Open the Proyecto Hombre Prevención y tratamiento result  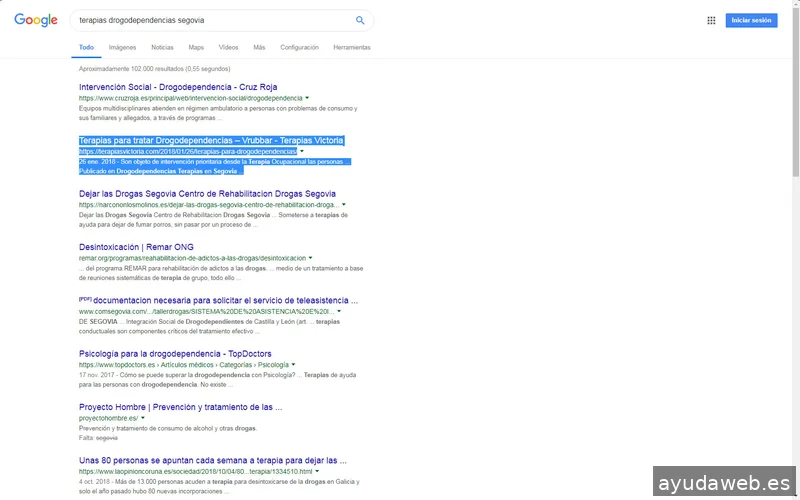[181, 407]
